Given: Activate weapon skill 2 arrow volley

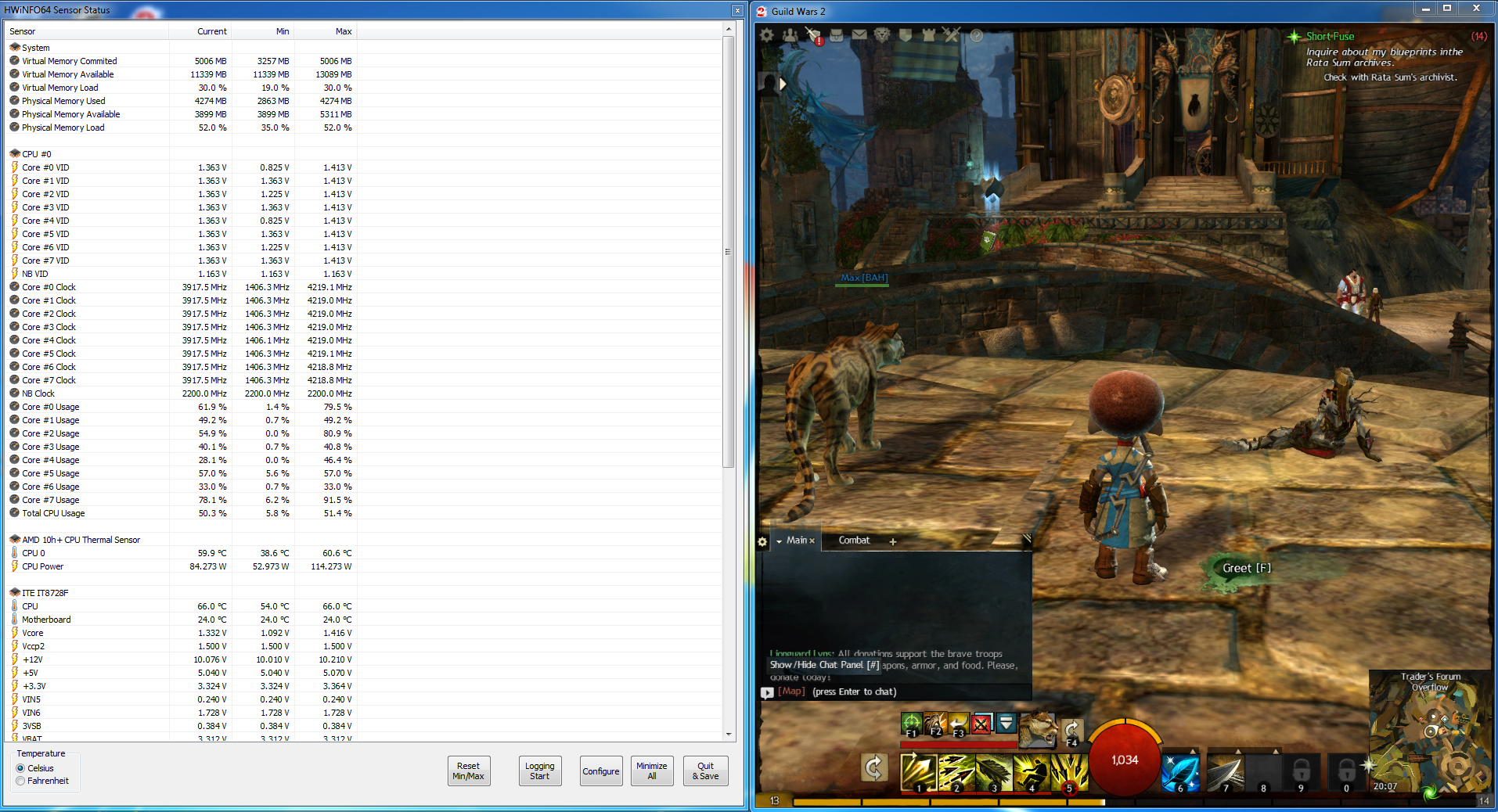Looking at the screenshot, I should click(956, 773).
